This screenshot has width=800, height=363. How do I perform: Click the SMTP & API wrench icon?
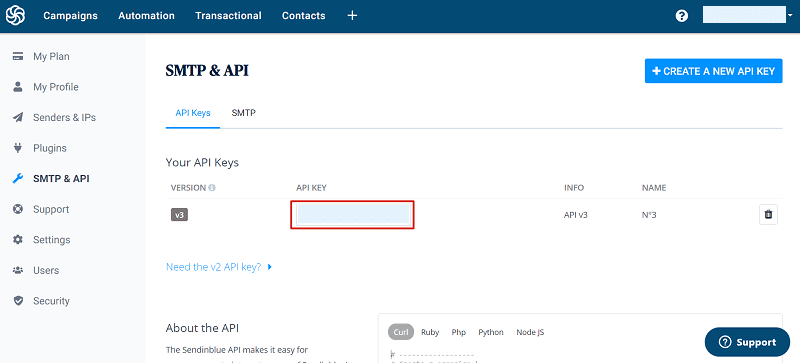coord(18,179)
